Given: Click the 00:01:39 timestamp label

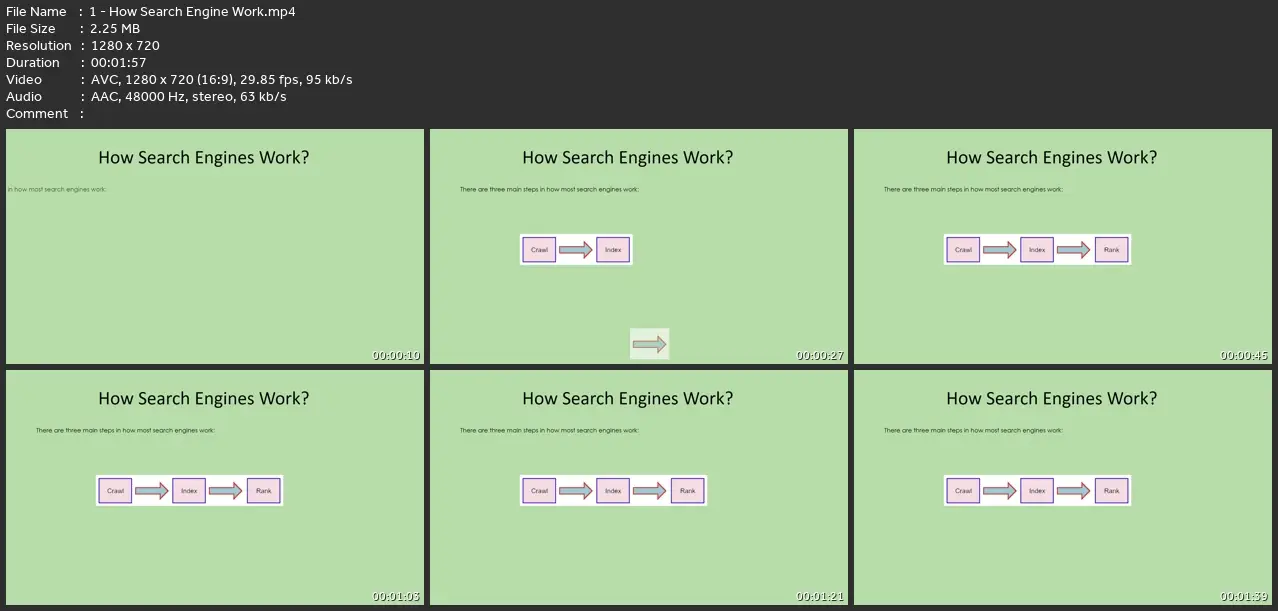Looking at the screenshot, I should click(x=1243, y=597).
